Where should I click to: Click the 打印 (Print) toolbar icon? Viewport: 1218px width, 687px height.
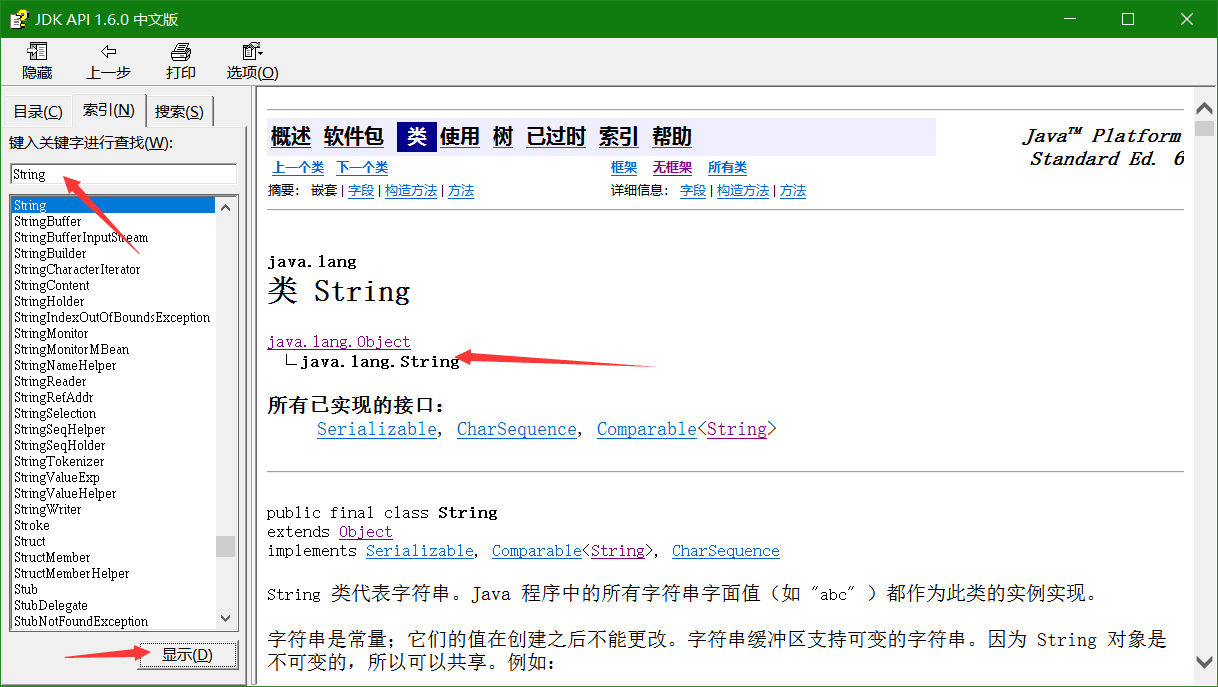pos(180,58)
